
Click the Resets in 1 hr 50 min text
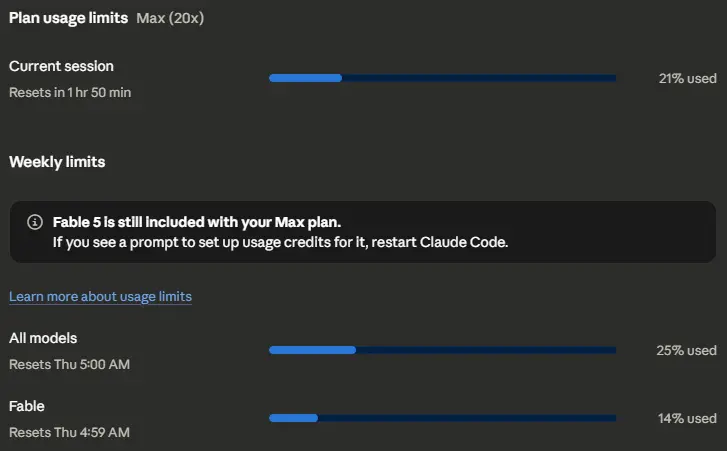(70, 92)
